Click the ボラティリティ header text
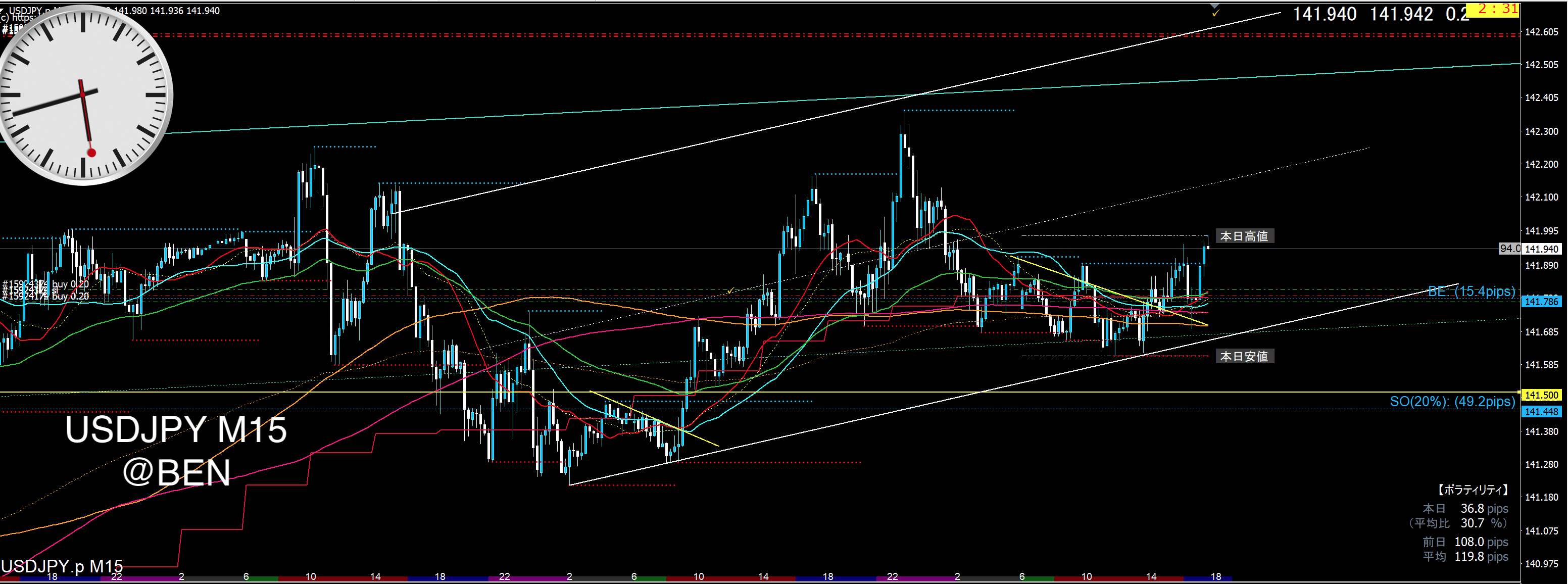1568x584 pixels. [x=1473, y=490]
